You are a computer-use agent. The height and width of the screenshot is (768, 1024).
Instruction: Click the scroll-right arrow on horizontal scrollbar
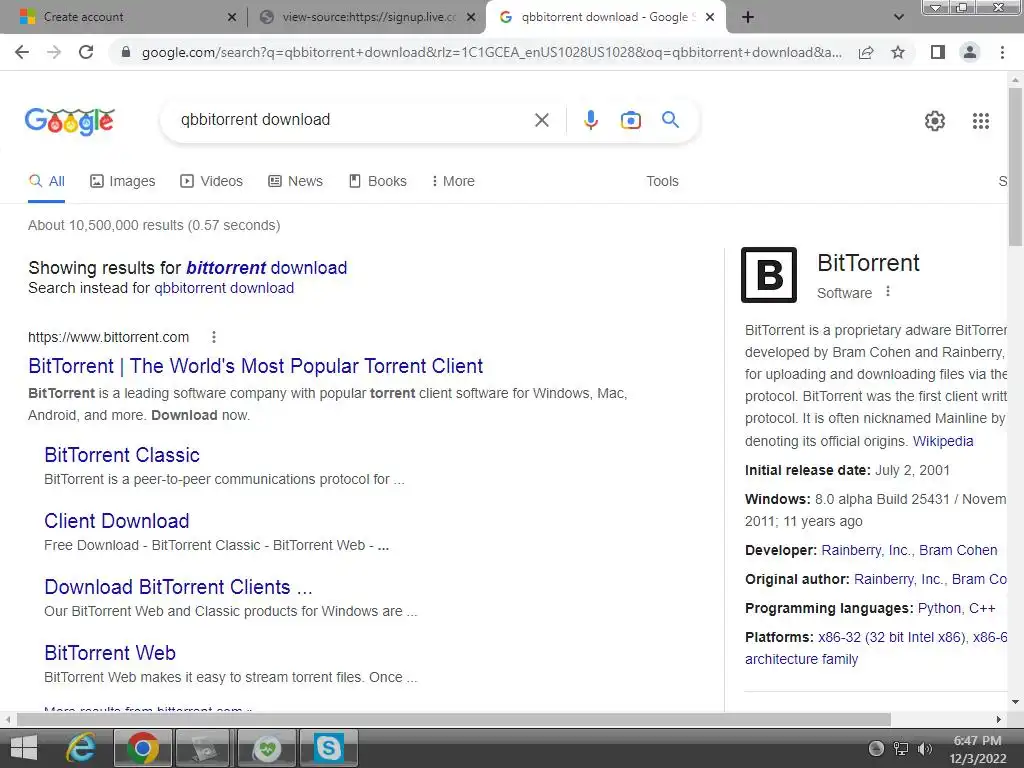[999, 720]
